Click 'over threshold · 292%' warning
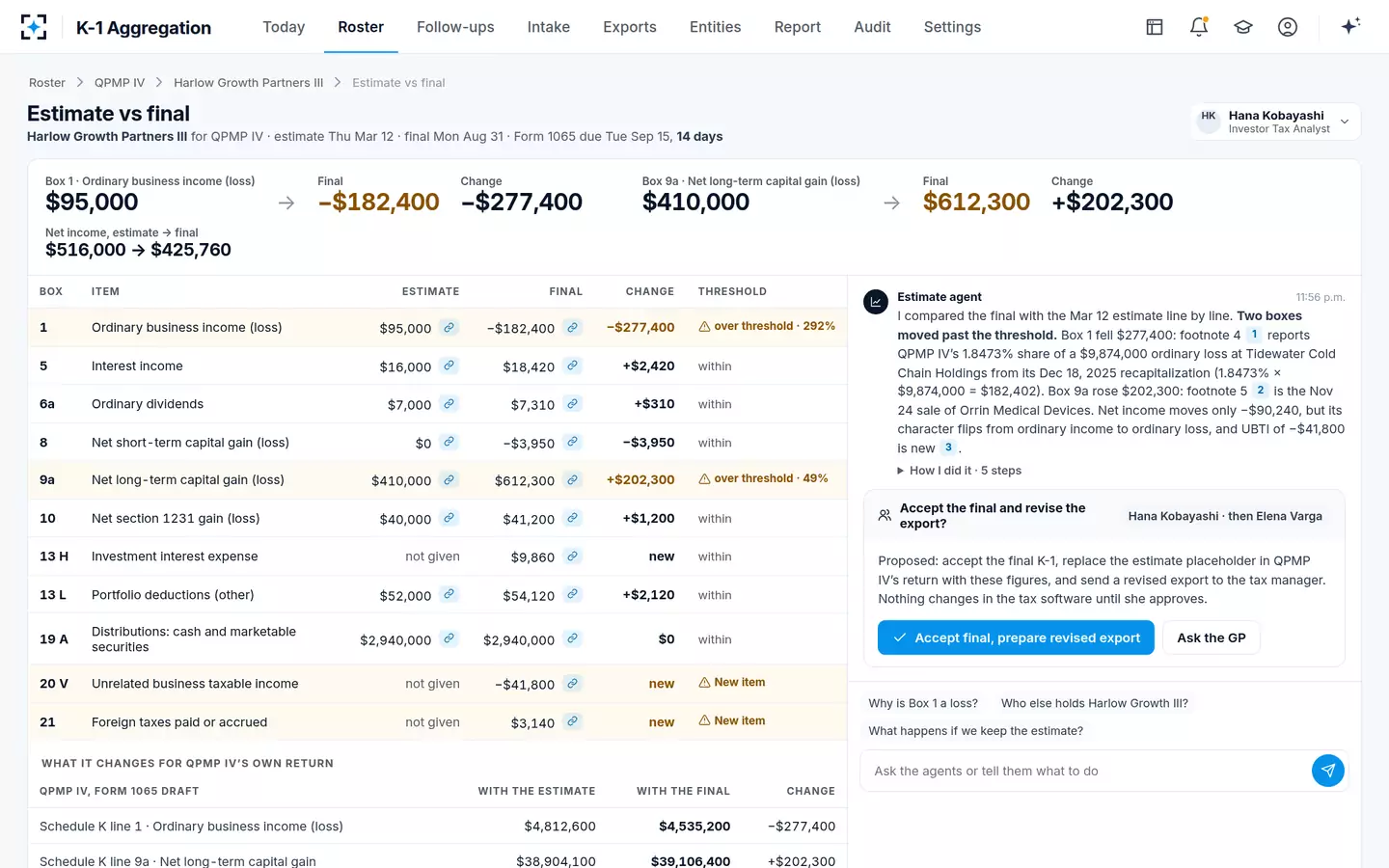The height and width of the screenshot is (868, 1389). pos(767,326)
